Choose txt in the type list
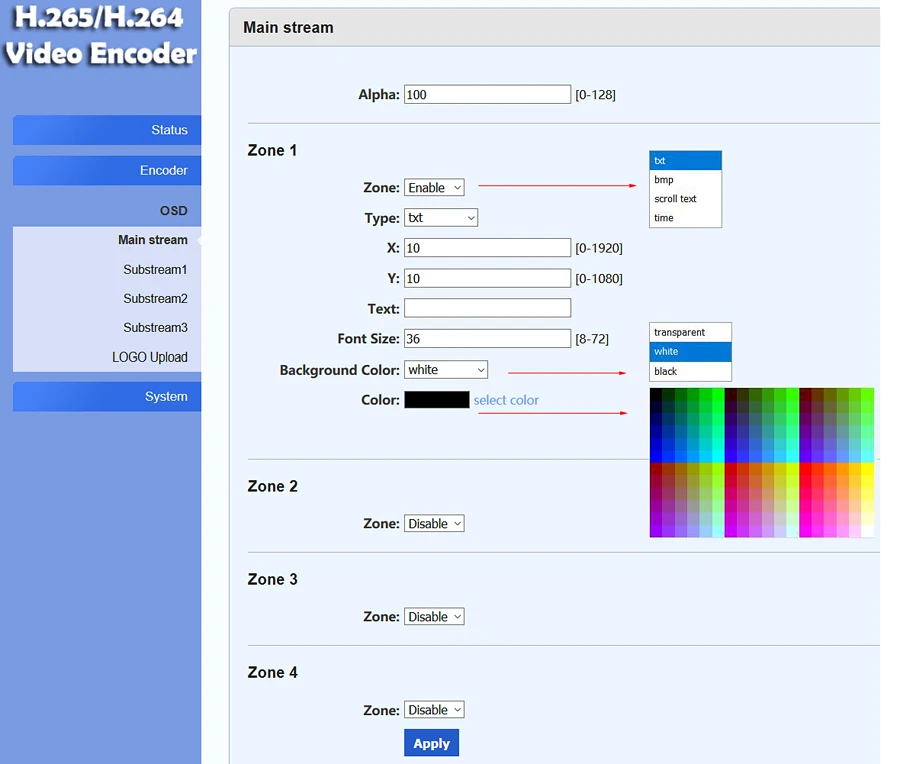The height and width of the screenshot is (764, 900). tap(685, 161)
